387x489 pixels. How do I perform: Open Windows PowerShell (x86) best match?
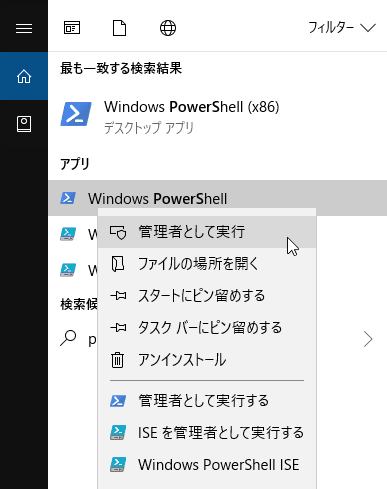coord(217,116)
